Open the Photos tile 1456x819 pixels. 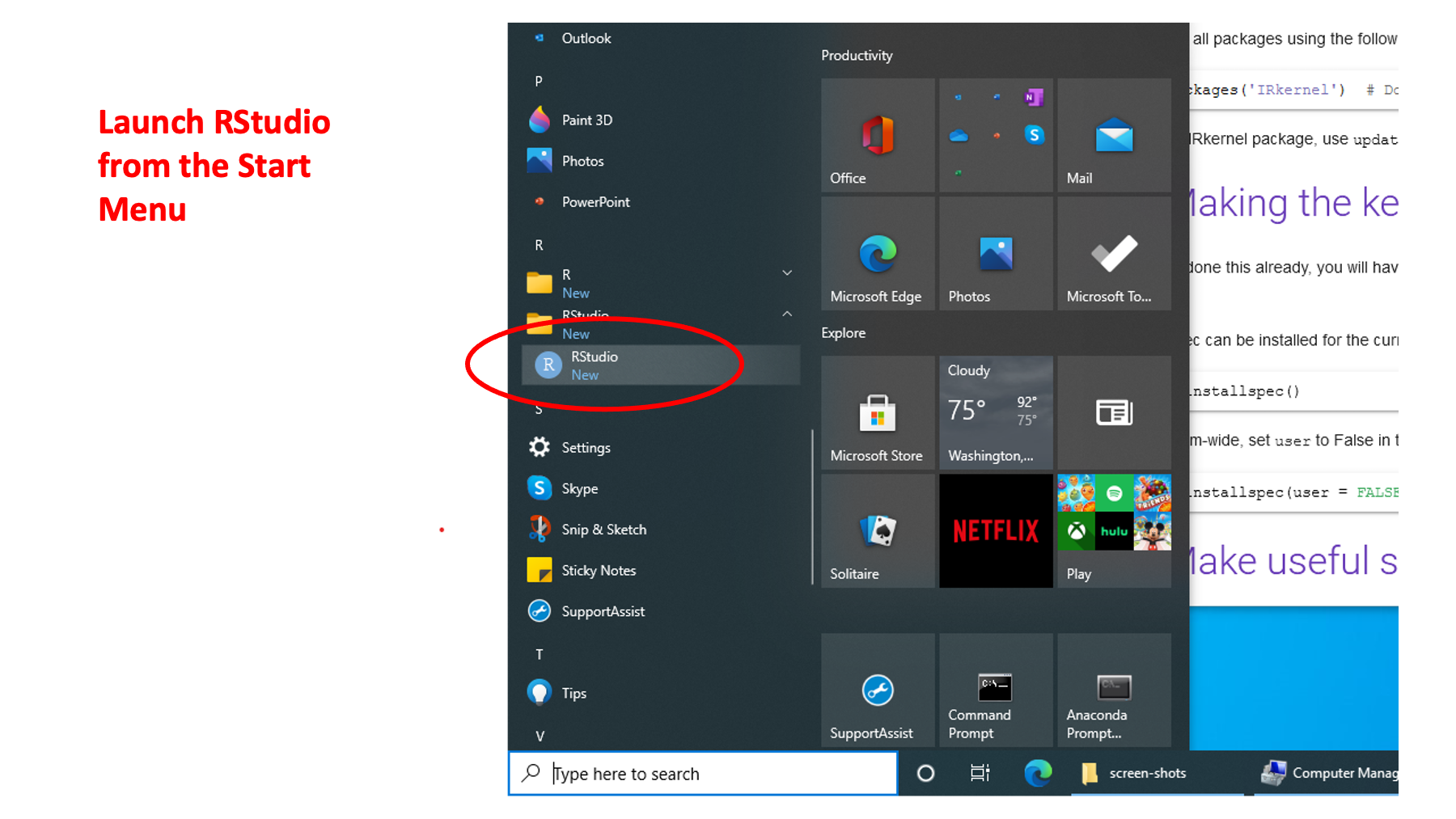996,253
